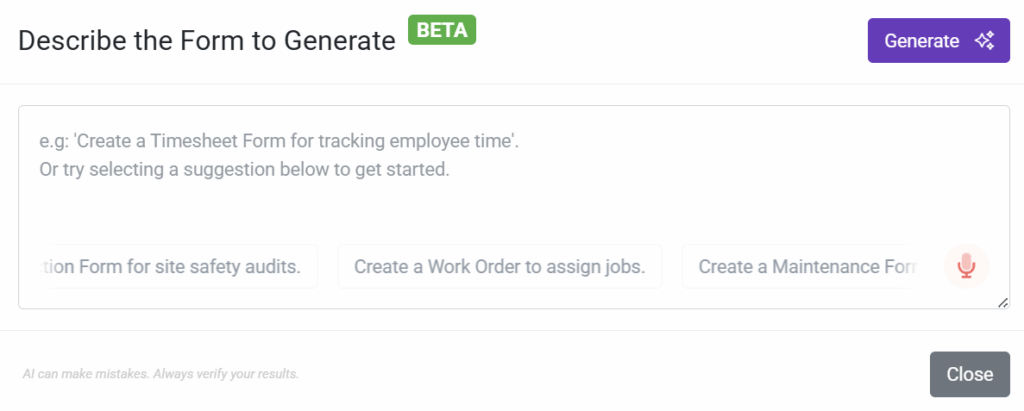Viewport: 1024px width, 411px height.
Task: Click the textarea resize handle in the corner
Action: pyautogui.click(x=1003, y=303)
